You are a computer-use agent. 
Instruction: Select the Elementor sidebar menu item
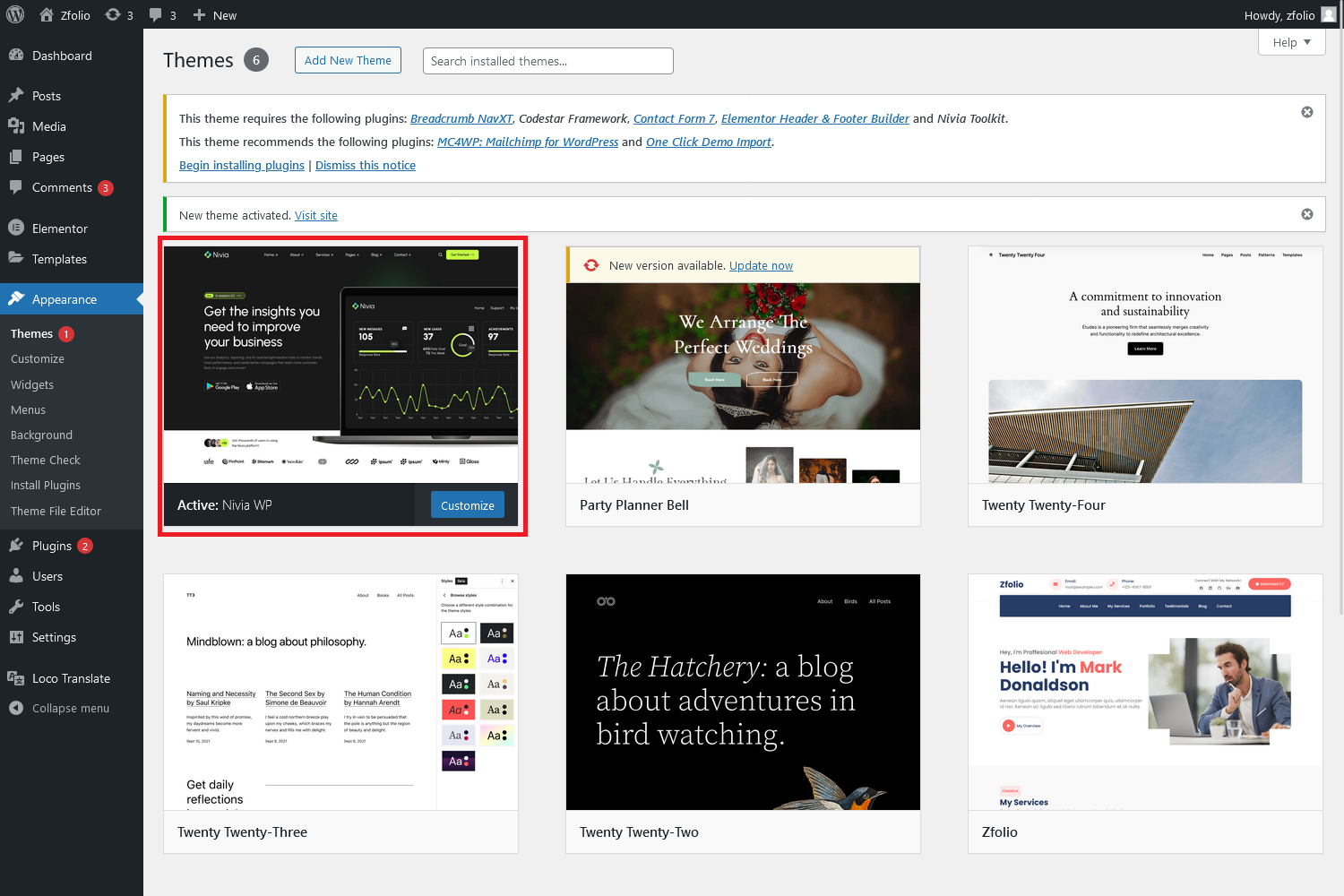pyautogui.click(x=59, y=228)
